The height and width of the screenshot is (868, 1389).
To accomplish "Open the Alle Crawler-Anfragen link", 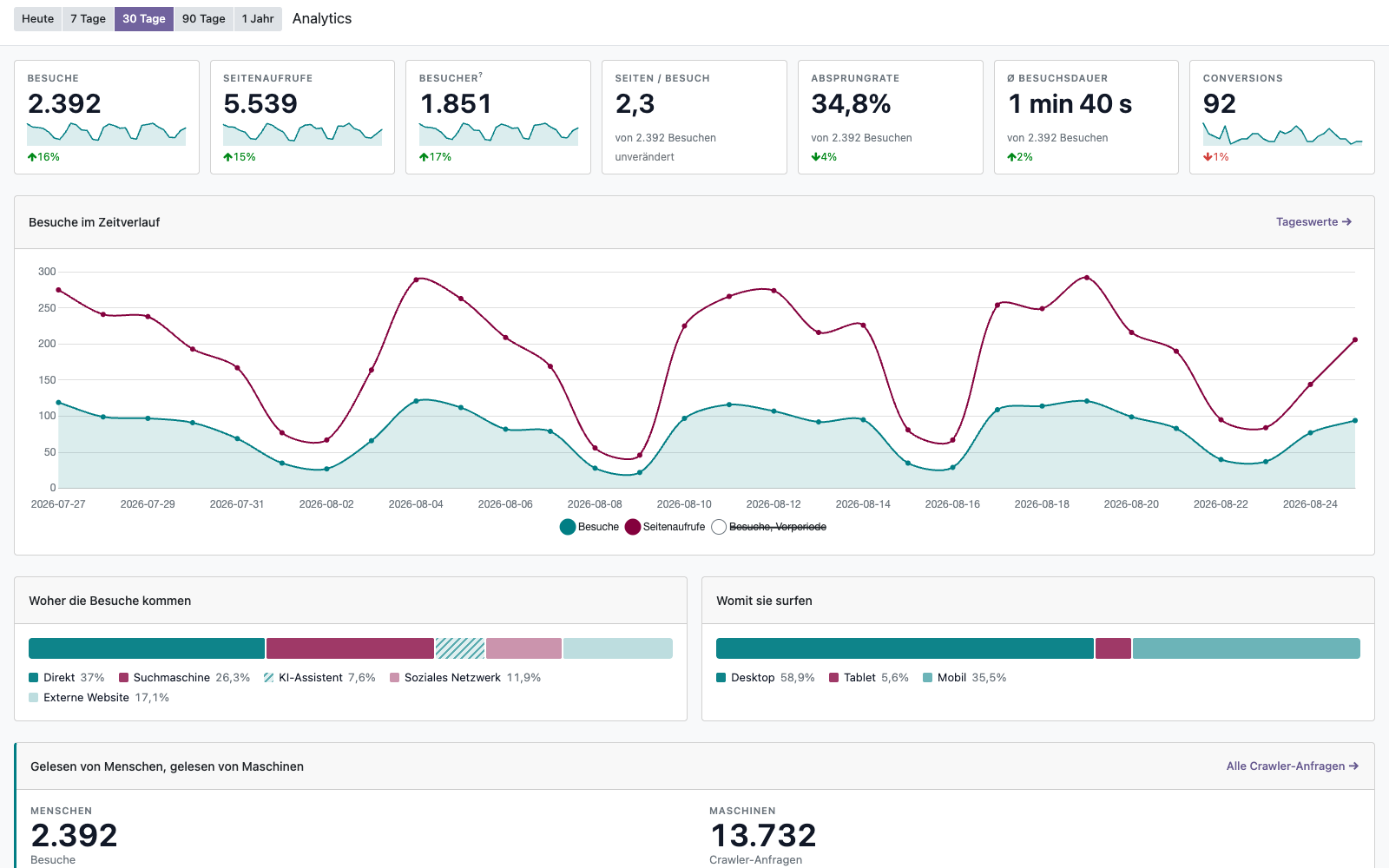I will coord(1293,766).
